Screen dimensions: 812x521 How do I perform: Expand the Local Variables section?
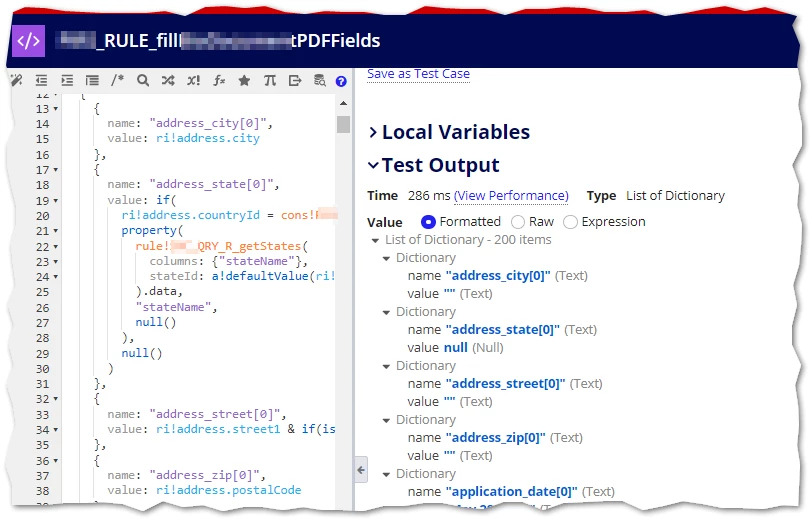[x=373, y=133]
